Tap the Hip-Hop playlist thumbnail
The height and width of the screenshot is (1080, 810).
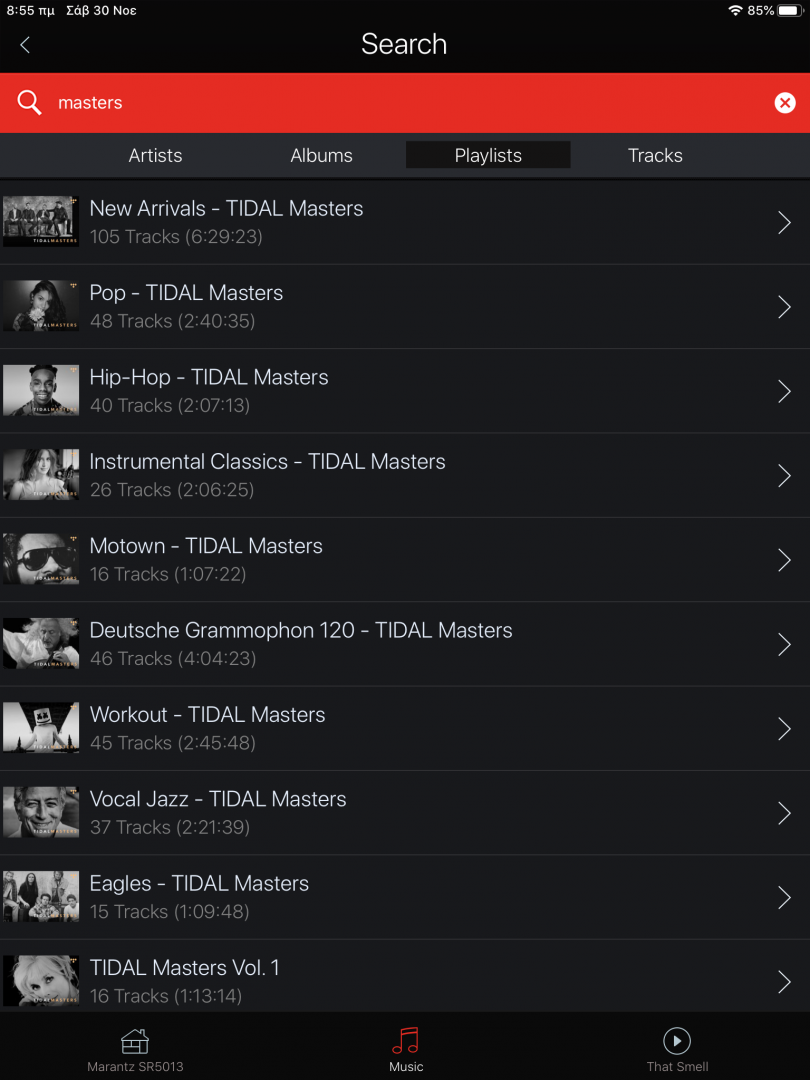pyautogui.click(x=40, y=390)
